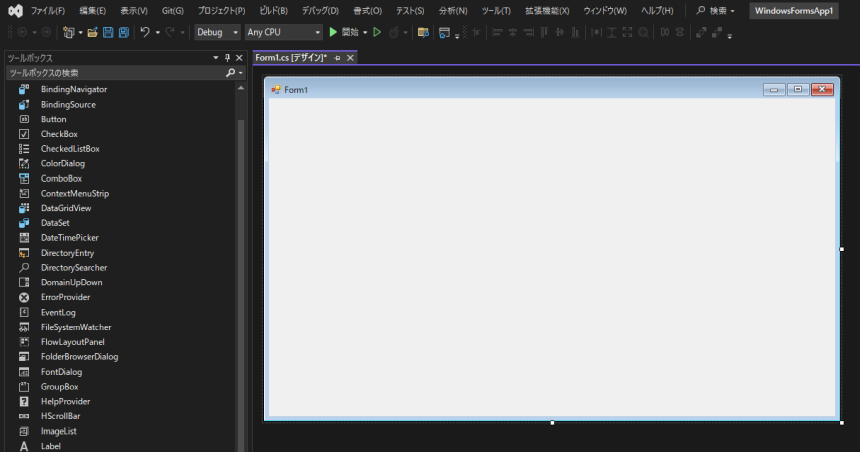Select ComboBox control in toolbox
This screenshot has height=452, width=860.
coord(61,178)
